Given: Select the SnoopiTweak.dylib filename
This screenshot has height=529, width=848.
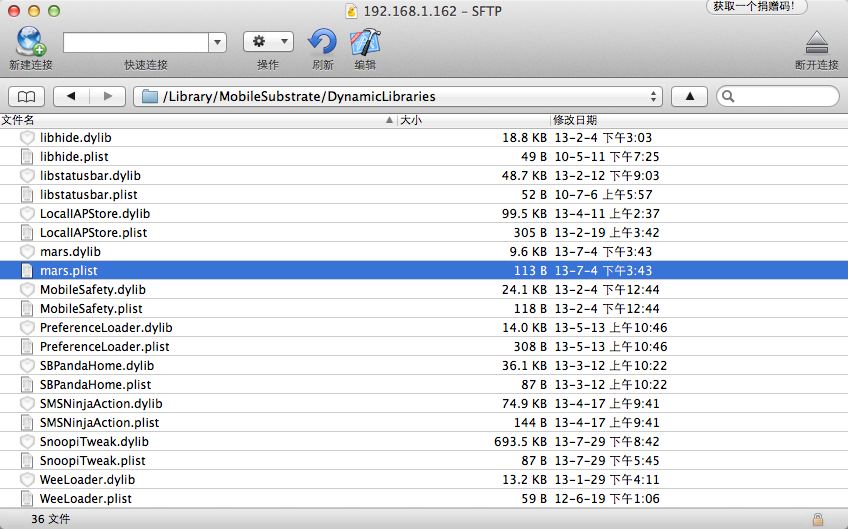Looking at the screenshot, I should point(94,441).
